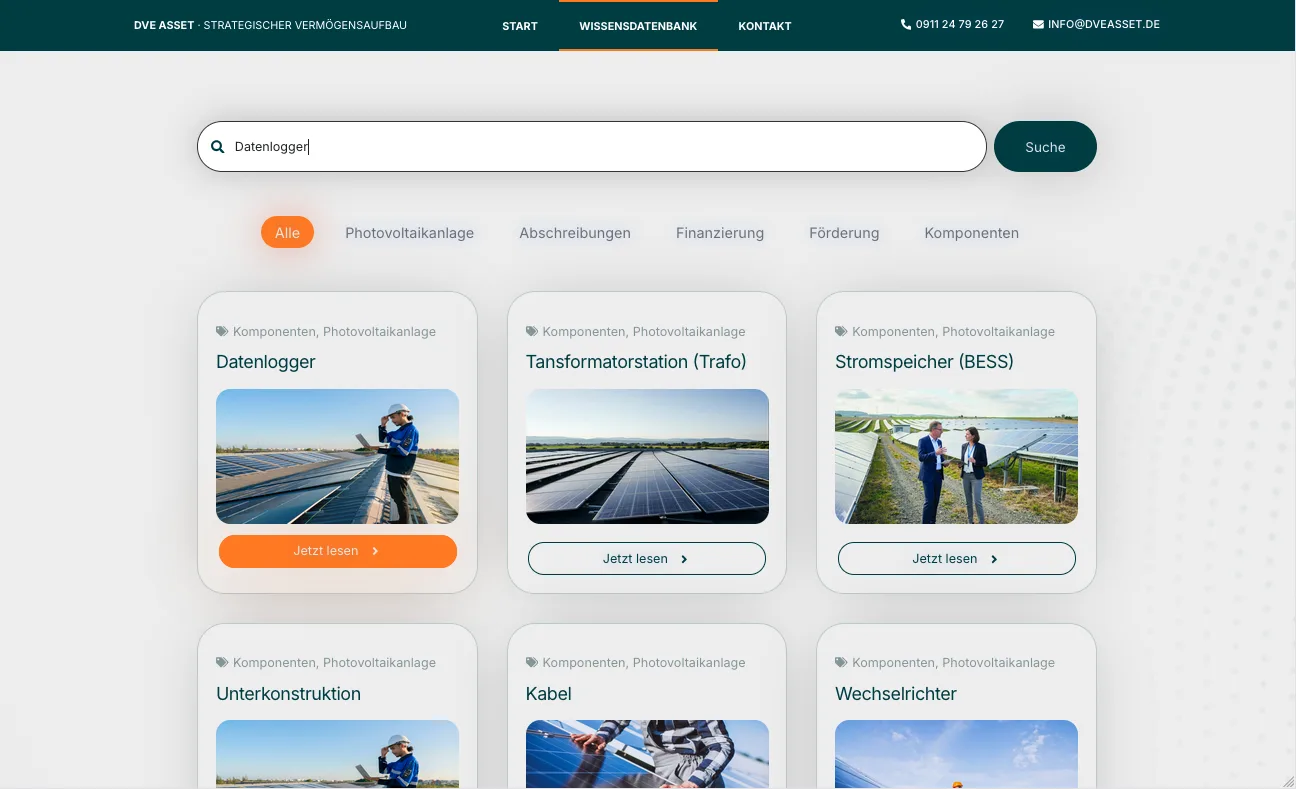This screenshot has width=1296, height=789.
Task: Open the Unterkonstruktion card image
Action: [x=338, y=754]
